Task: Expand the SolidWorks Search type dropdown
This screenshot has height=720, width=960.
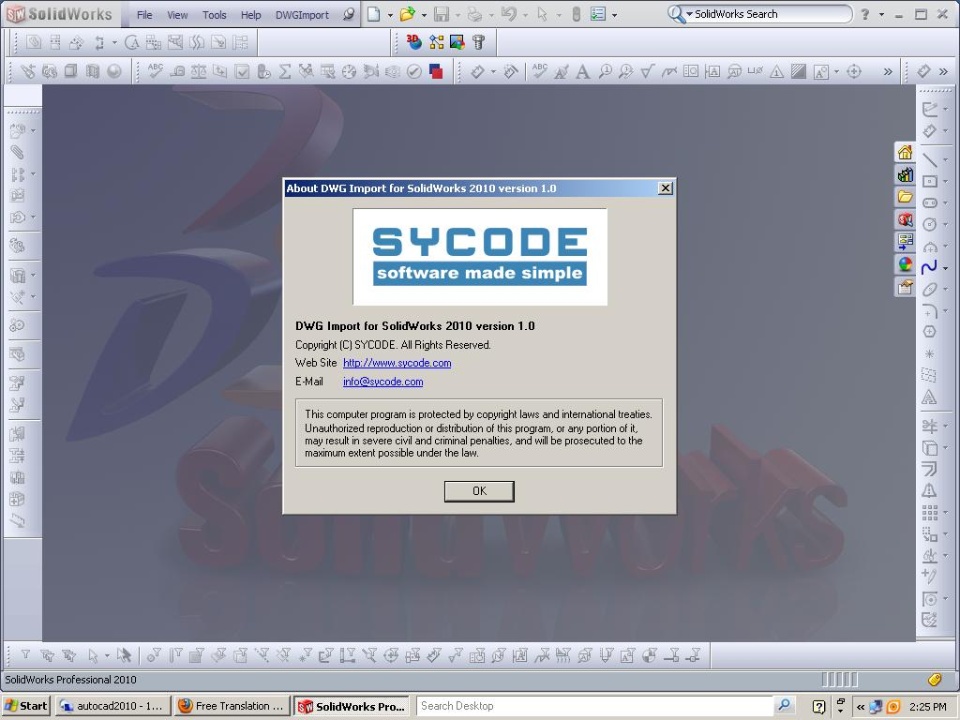Action: click(689, 14)
